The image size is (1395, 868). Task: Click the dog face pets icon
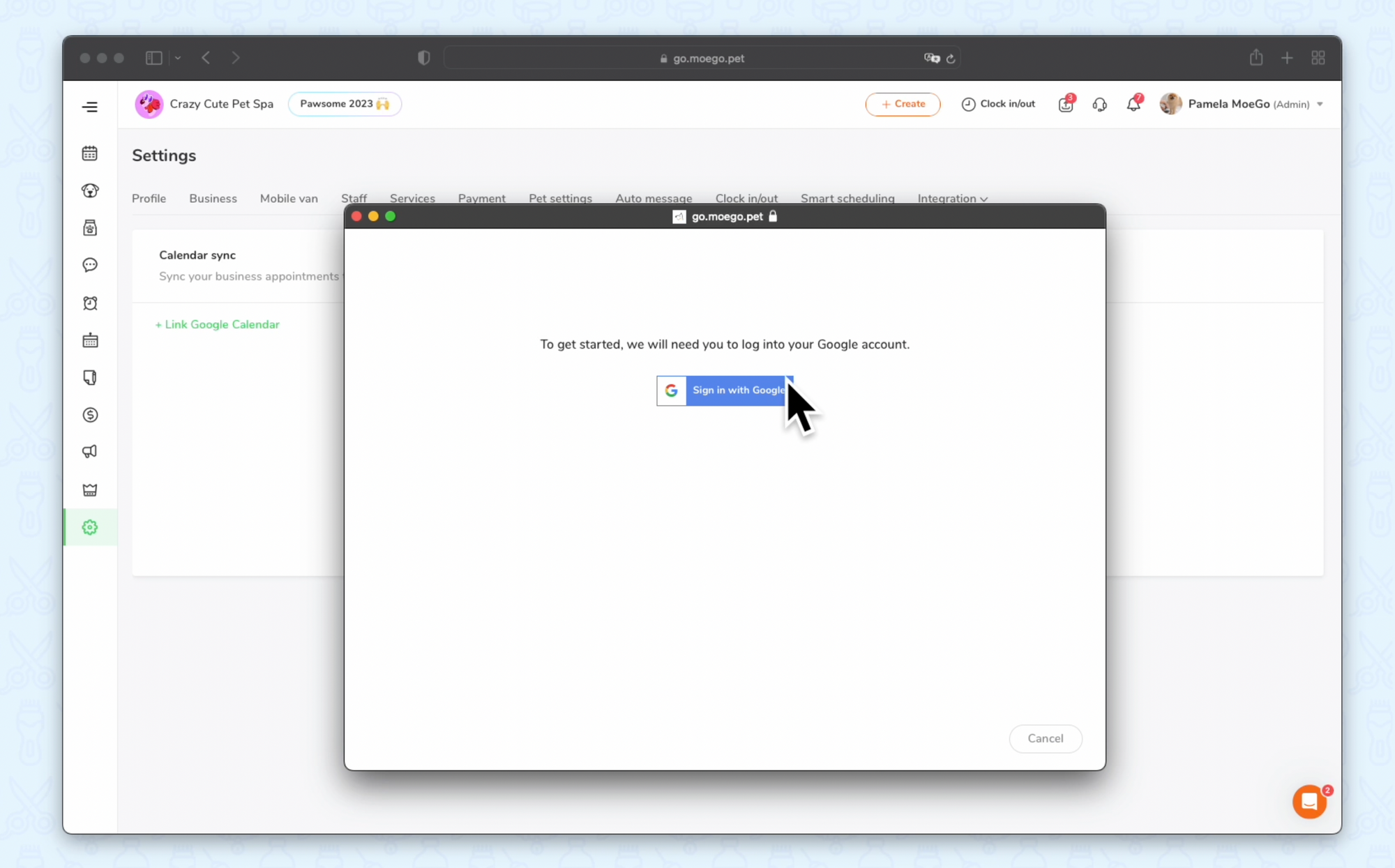[90, 190]
